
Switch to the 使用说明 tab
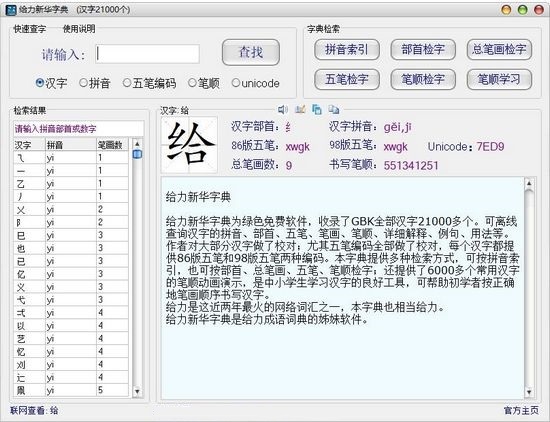coord(79,29)
